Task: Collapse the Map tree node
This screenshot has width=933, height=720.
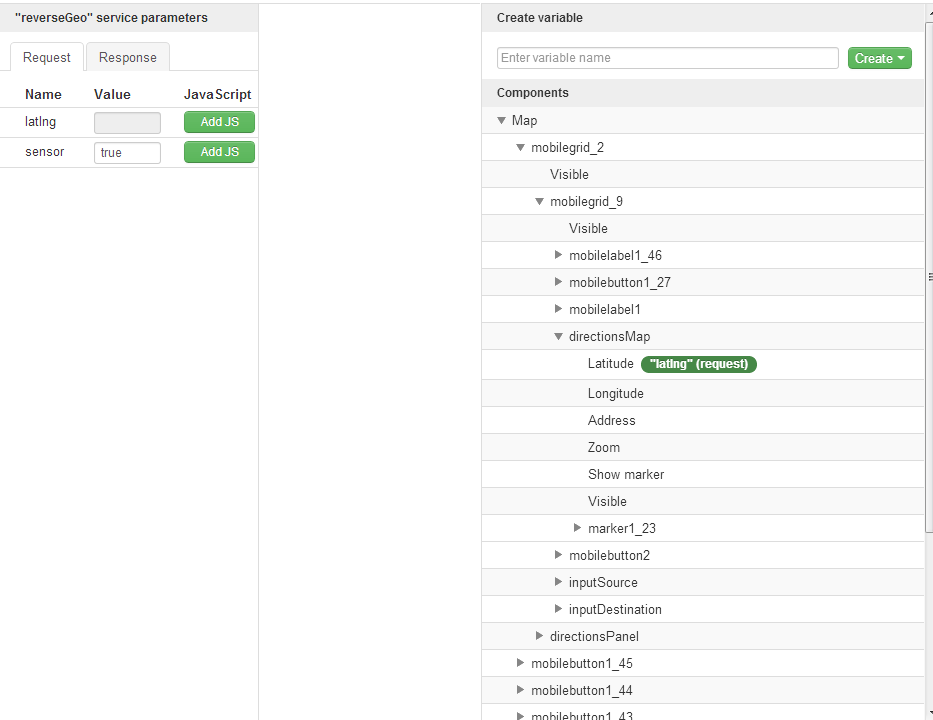Action: (x=501, y=120)
